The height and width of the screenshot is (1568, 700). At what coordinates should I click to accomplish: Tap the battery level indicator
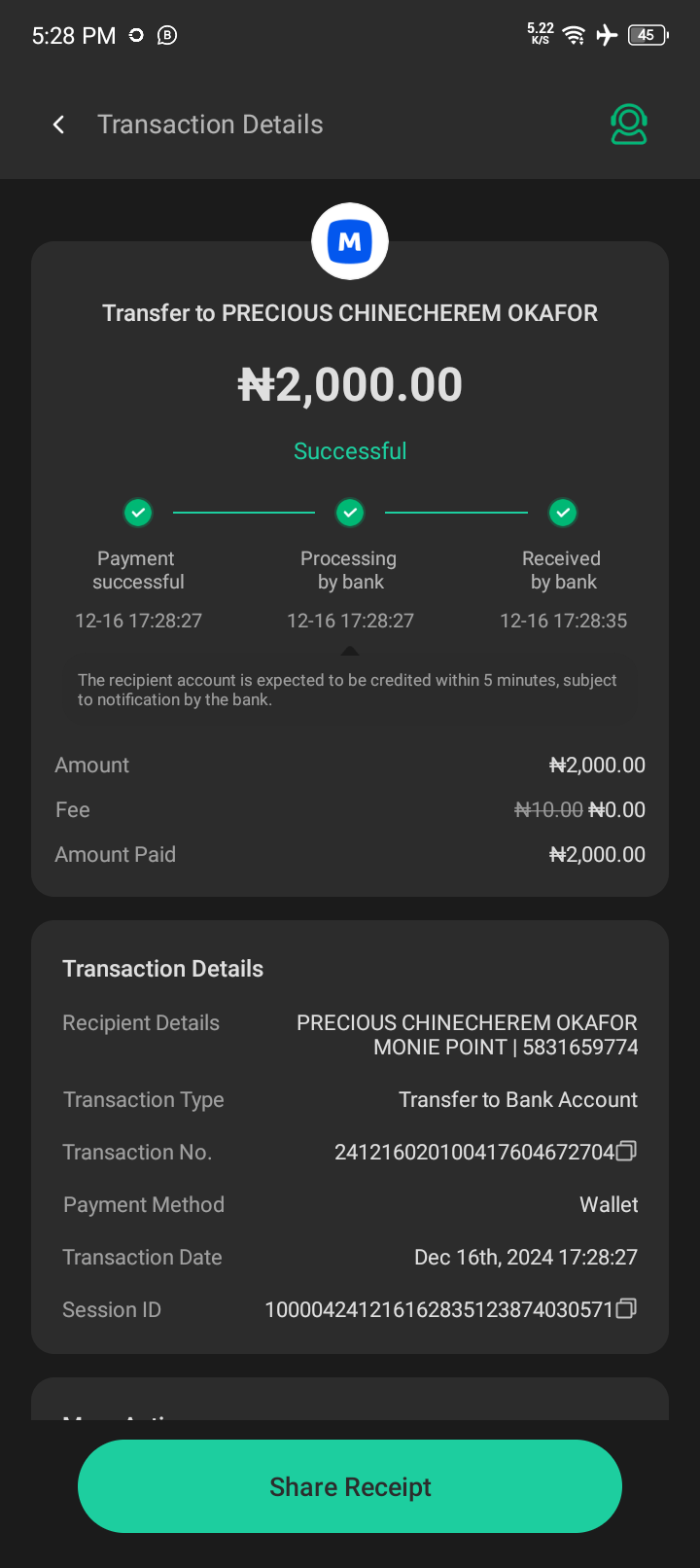[x=647, y=36]
